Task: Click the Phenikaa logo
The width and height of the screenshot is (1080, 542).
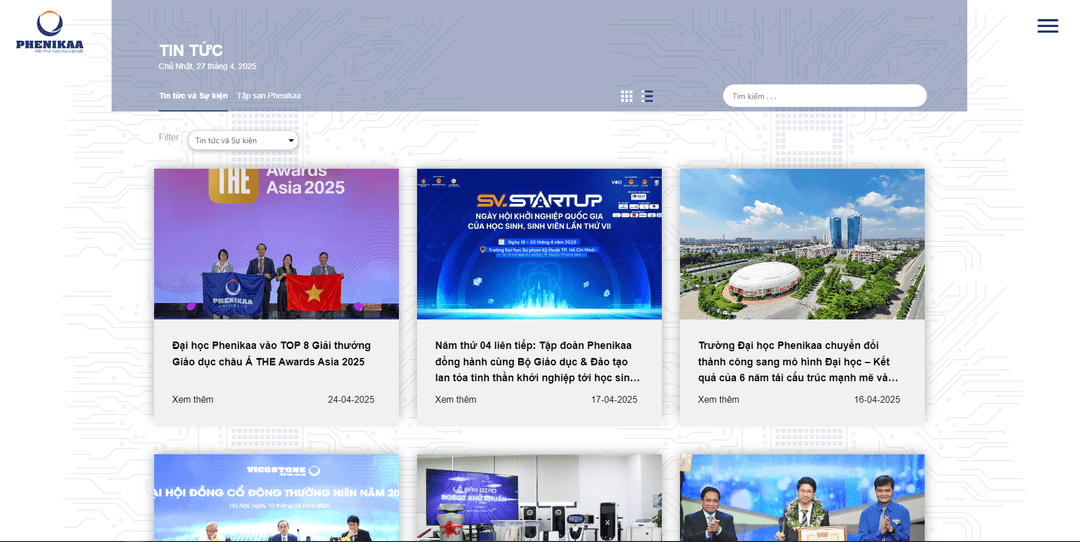Action: pyautogui.click(x=50, y=31)
